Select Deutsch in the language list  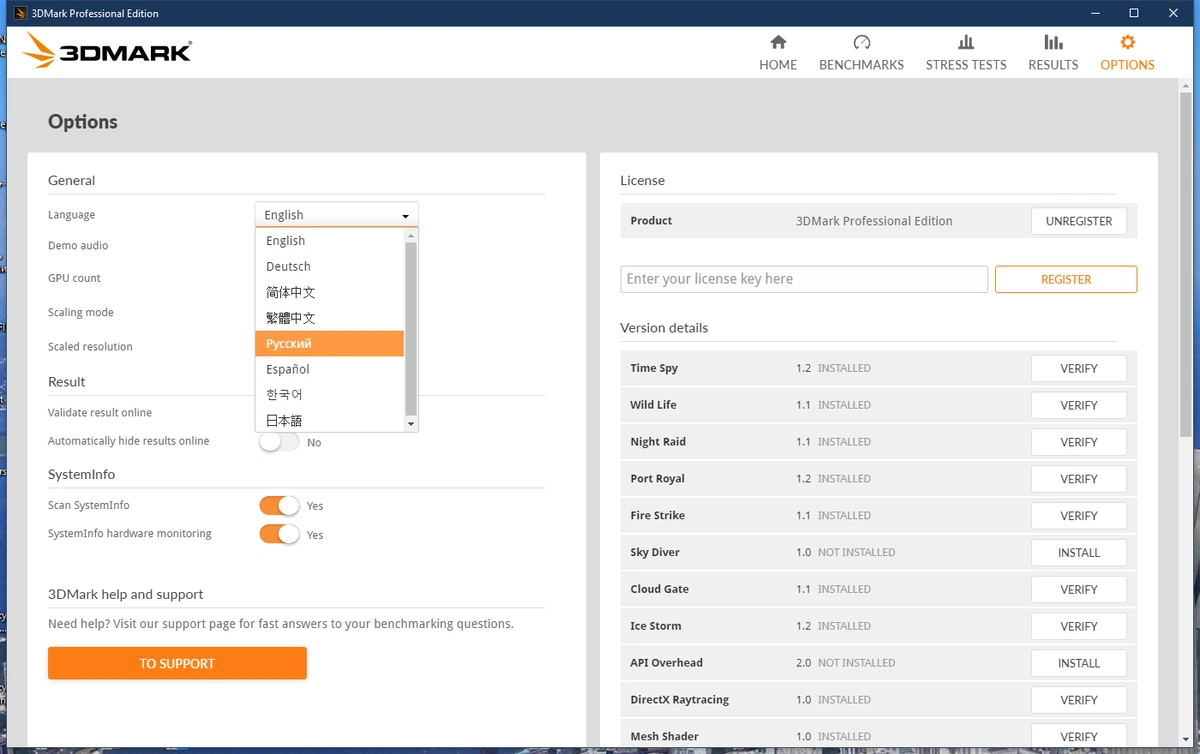[329, 267]
